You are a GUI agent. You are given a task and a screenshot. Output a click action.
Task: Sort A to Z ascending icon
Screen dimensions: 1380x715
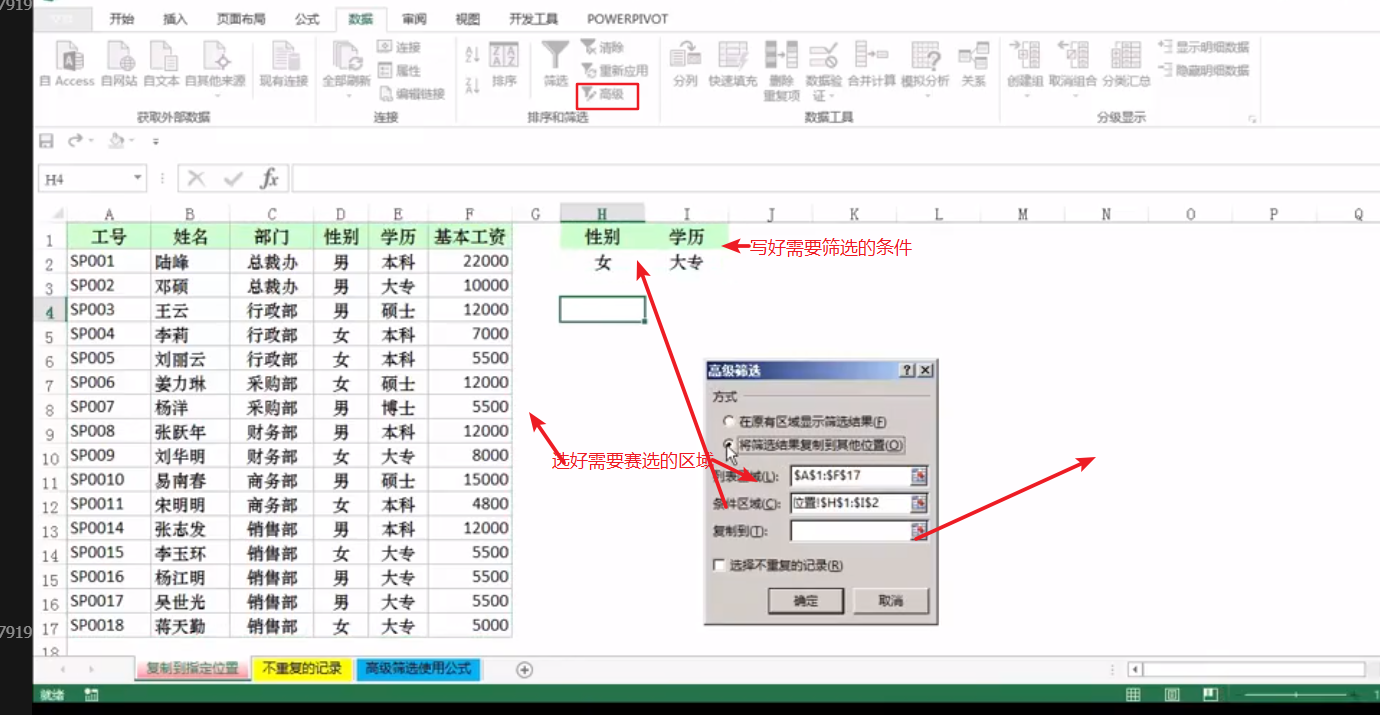(473, 55)
